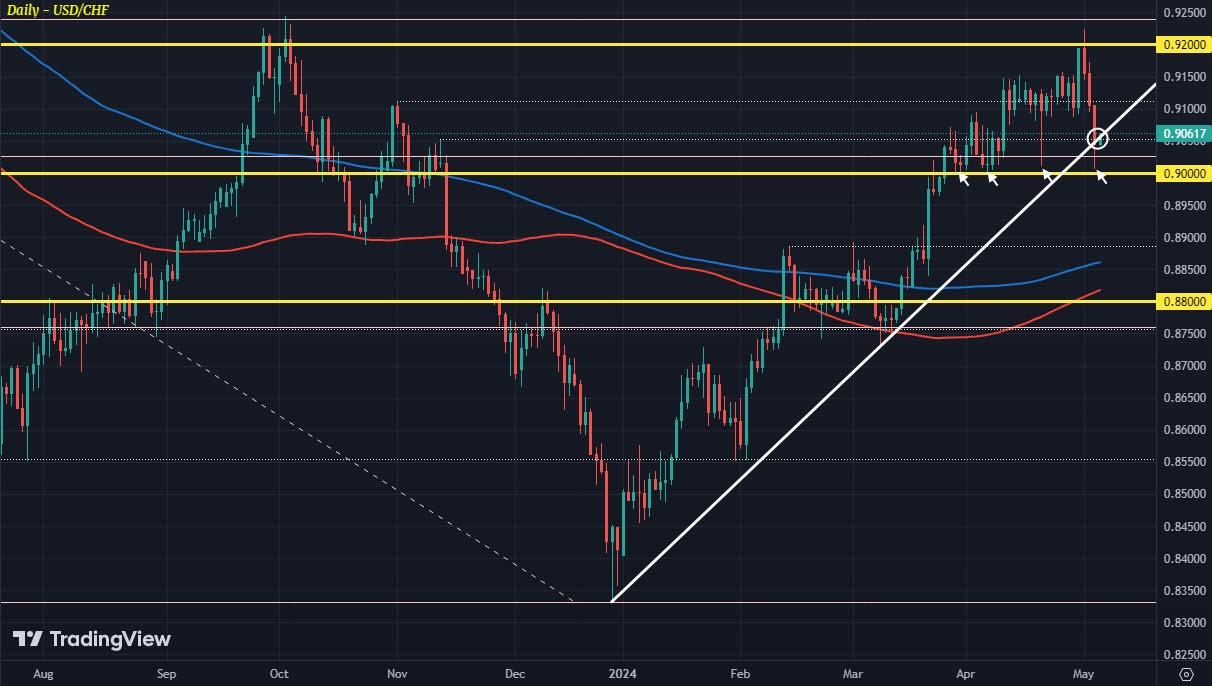
Task: Click the 0.83000 price axis label
Action: [1184, 621]
